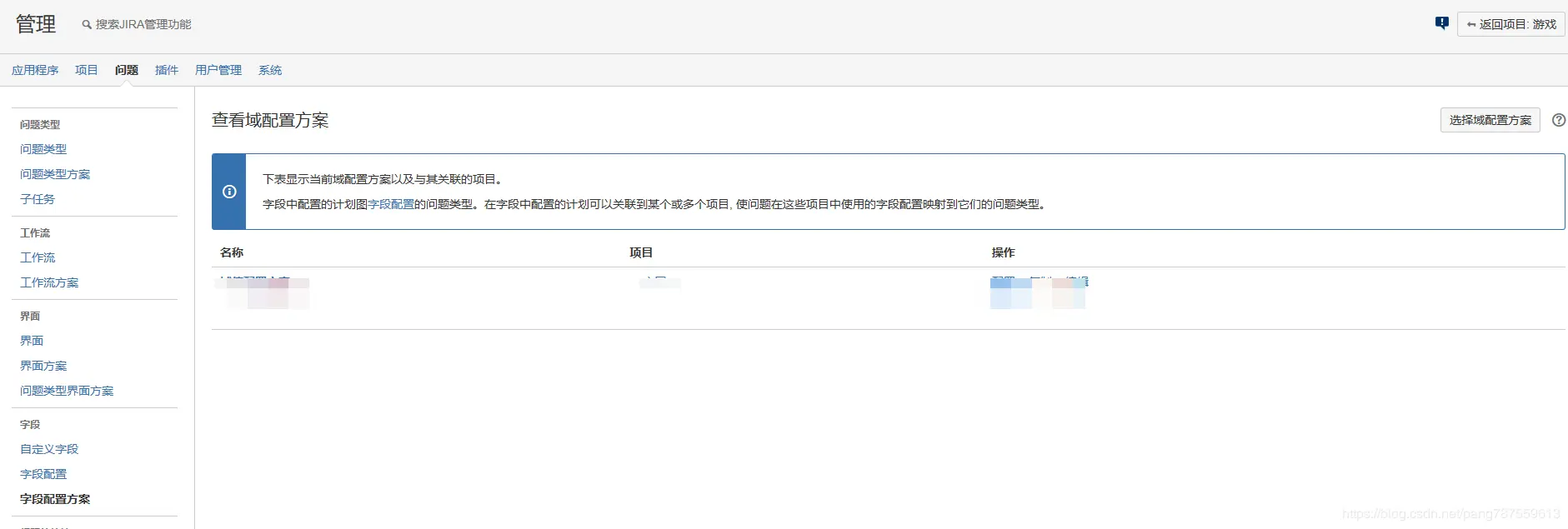1568x529 pixels.
Task: Click the 名称 column header
Action: tap(232, 252)
